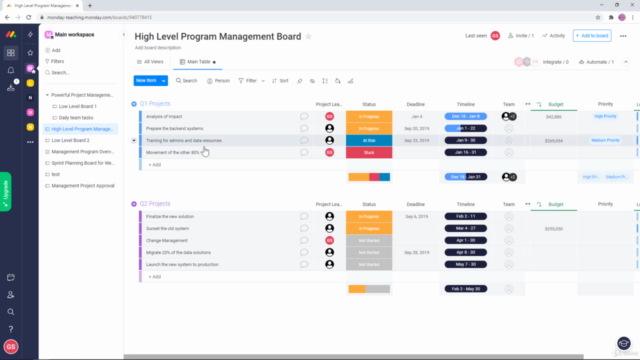
Task: Reload the page in the browser
Action: tap(29, 18)
